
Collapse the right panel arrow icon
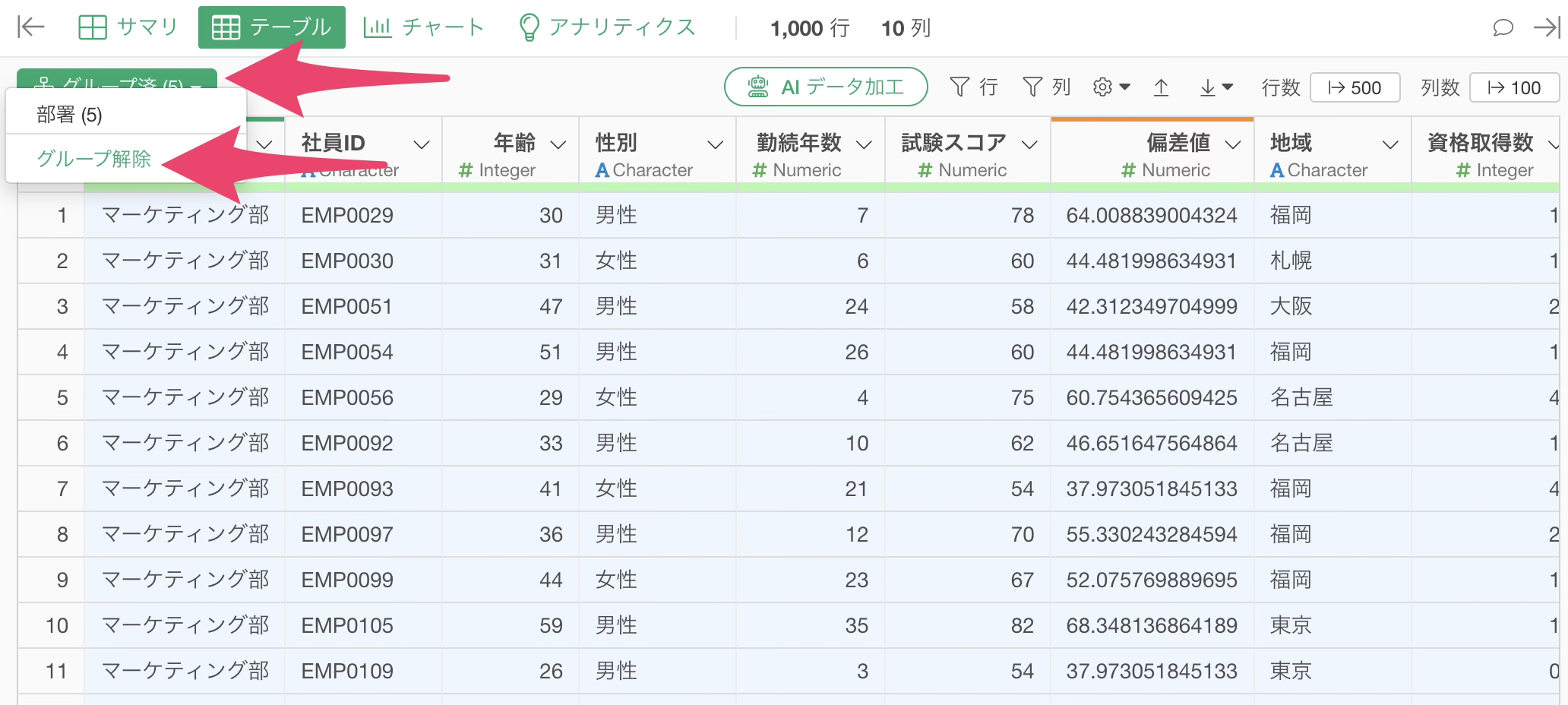coord(1546,28)
